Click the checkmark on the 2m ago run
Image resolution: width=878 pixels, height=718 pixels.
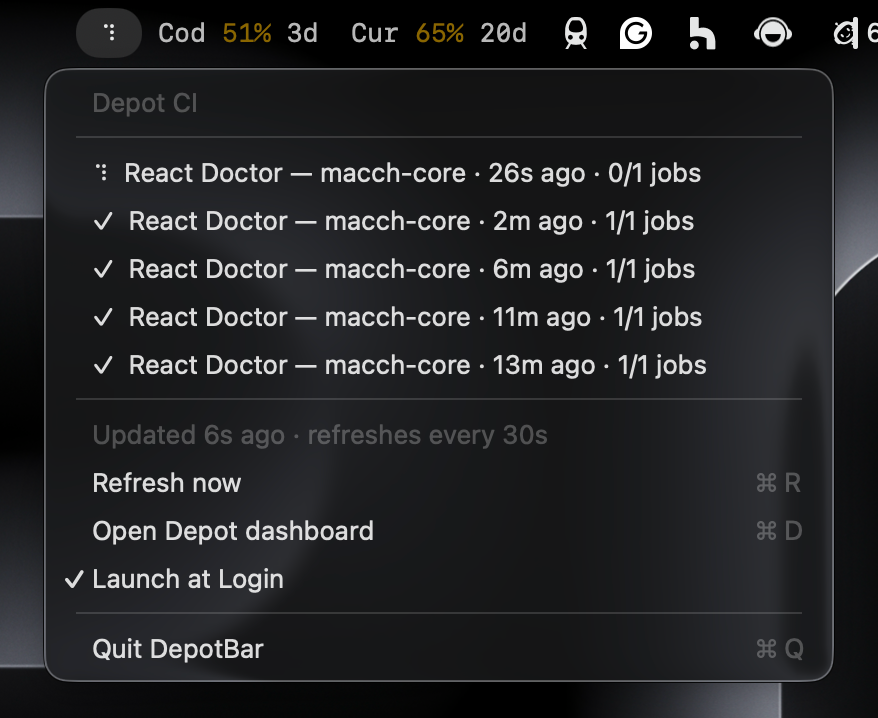point(104,222)
